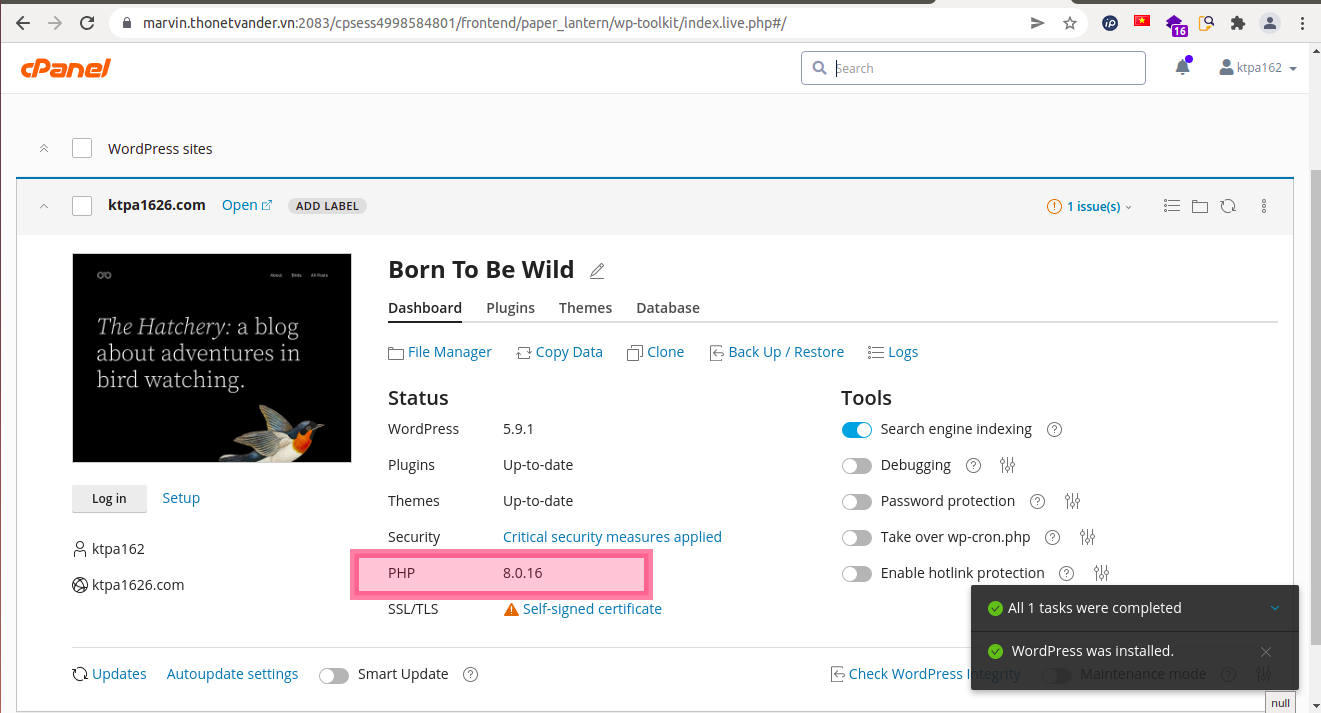Screen dimensions: 1321x713
Task: Open Copy Data tool
Action: coord(559,352)
